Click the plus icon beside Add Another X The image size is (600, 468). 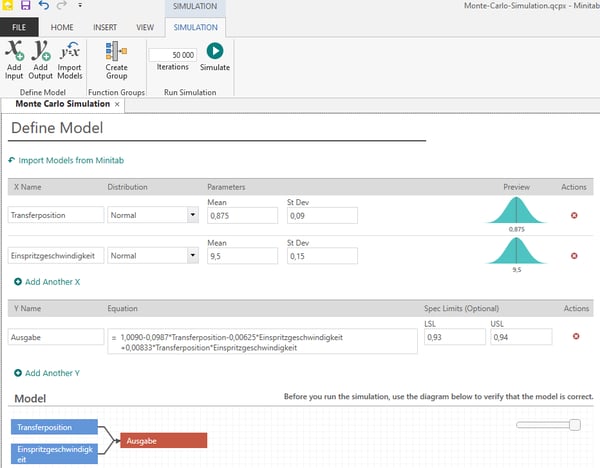18,282
